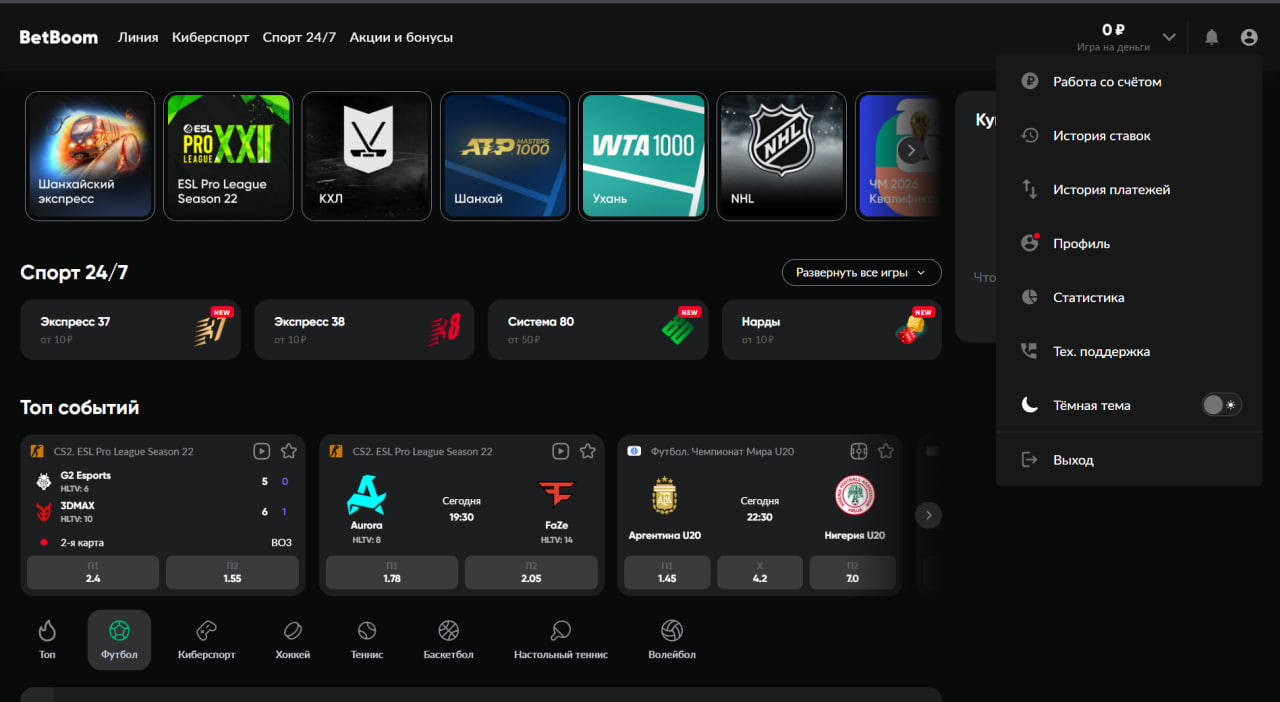Screen dimensions: 1280x702
Task: Click the account wallet icon
Action: point(1029,82)
